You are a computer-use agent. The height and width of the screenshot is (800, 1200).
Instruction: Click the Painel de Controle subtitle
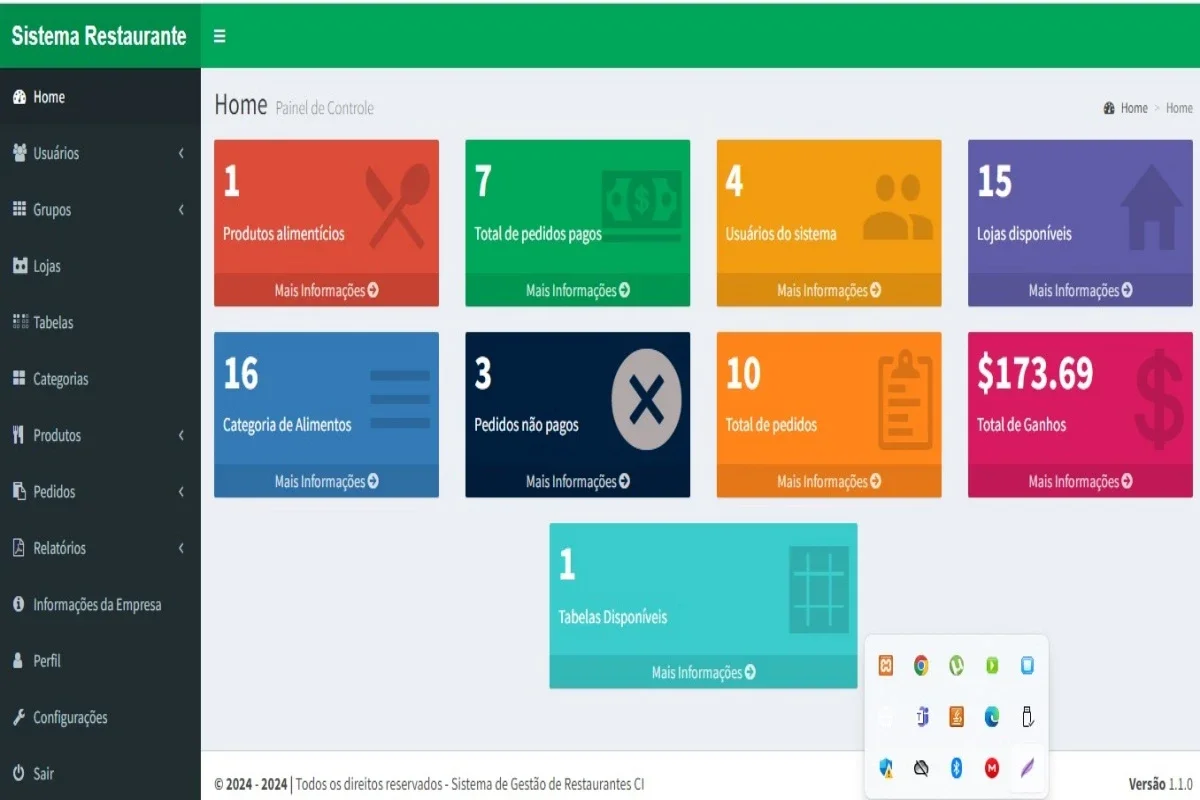click(324, 108)
